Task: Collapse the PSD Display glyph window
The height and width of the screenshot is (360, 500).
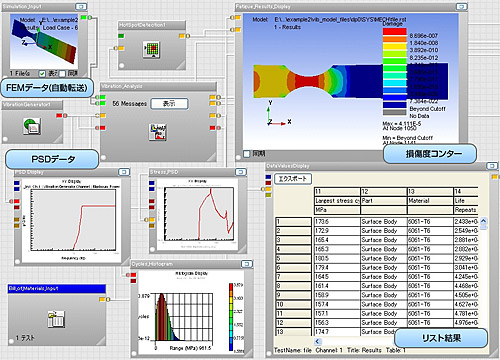Action: pyautogui.click(x=124, y=172)
